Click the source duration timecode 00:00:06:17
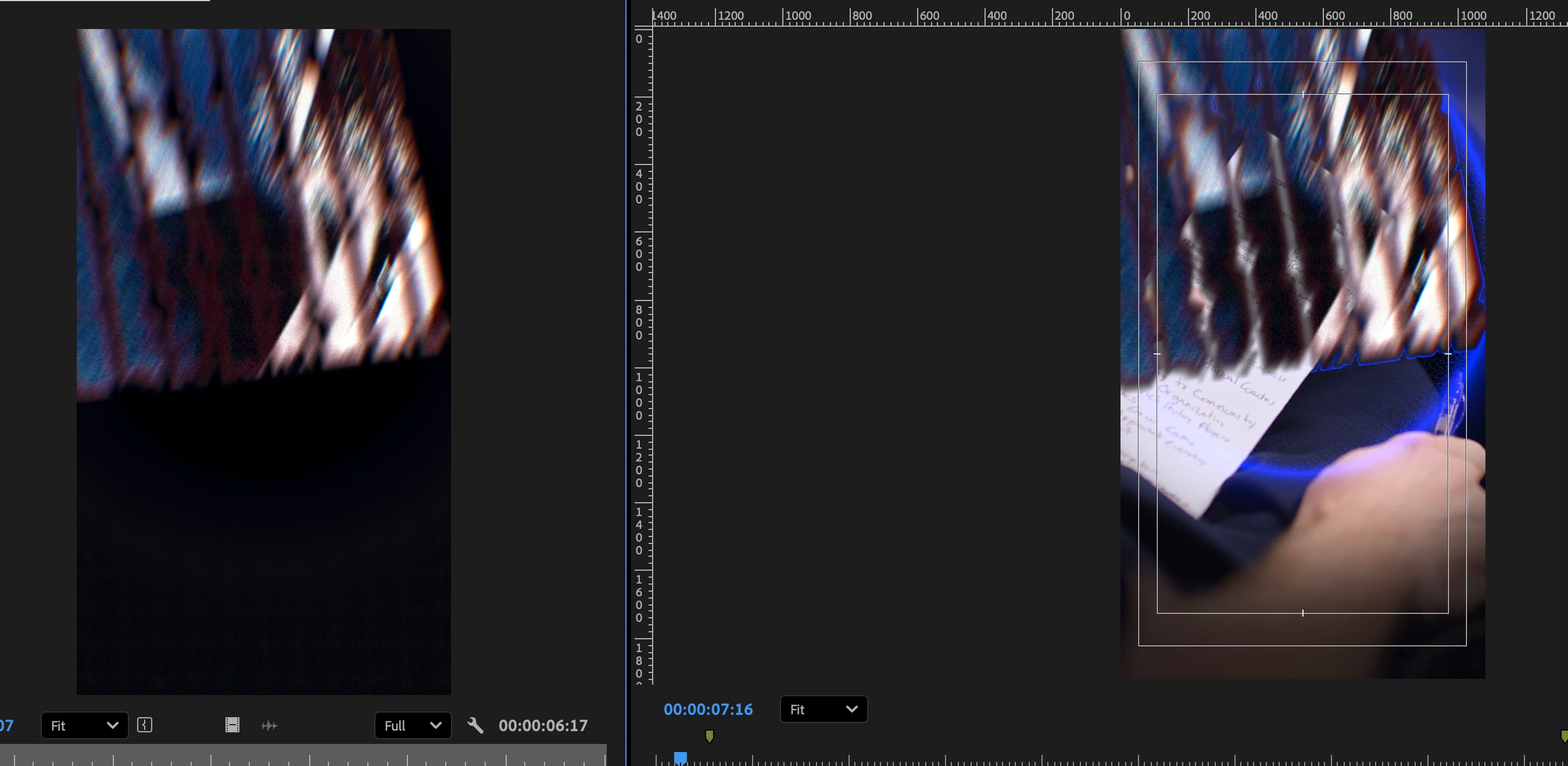The height and width of the screenshot is (766, 1568). coord(543,725)
